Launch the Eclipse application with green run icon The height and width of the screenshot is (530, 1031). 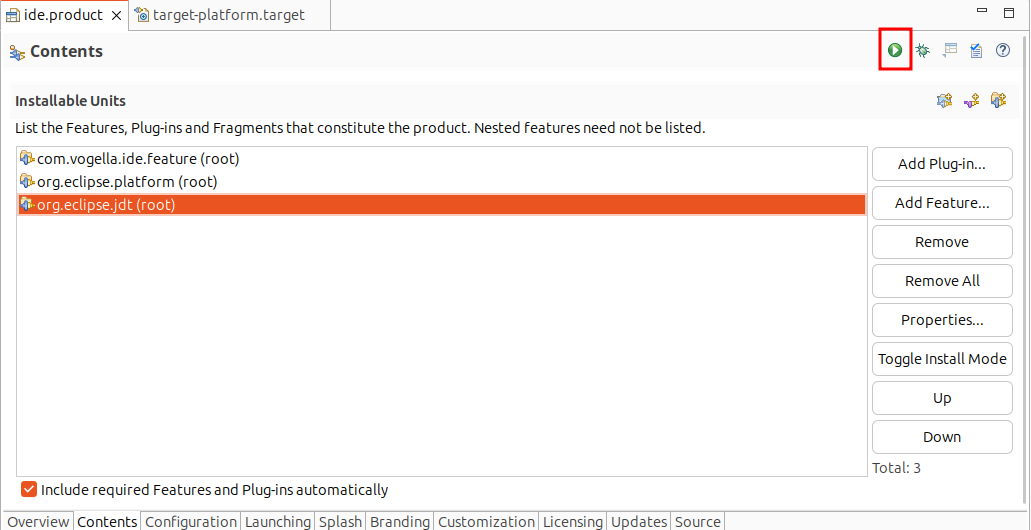[895, 50]
